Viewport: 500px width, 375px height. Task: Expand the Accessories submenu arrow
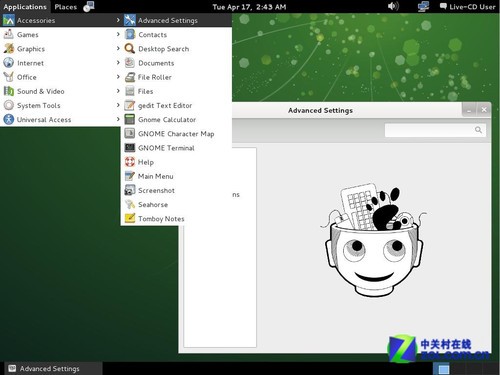pos(118,20)
